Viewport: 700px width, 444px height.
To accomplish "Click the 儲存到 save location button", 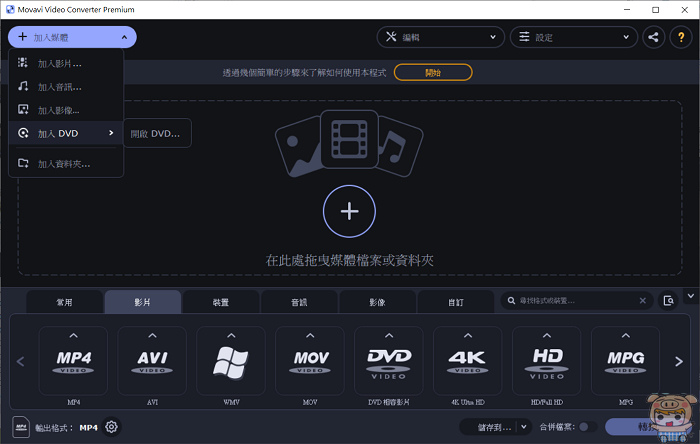I will click(489, 427).
